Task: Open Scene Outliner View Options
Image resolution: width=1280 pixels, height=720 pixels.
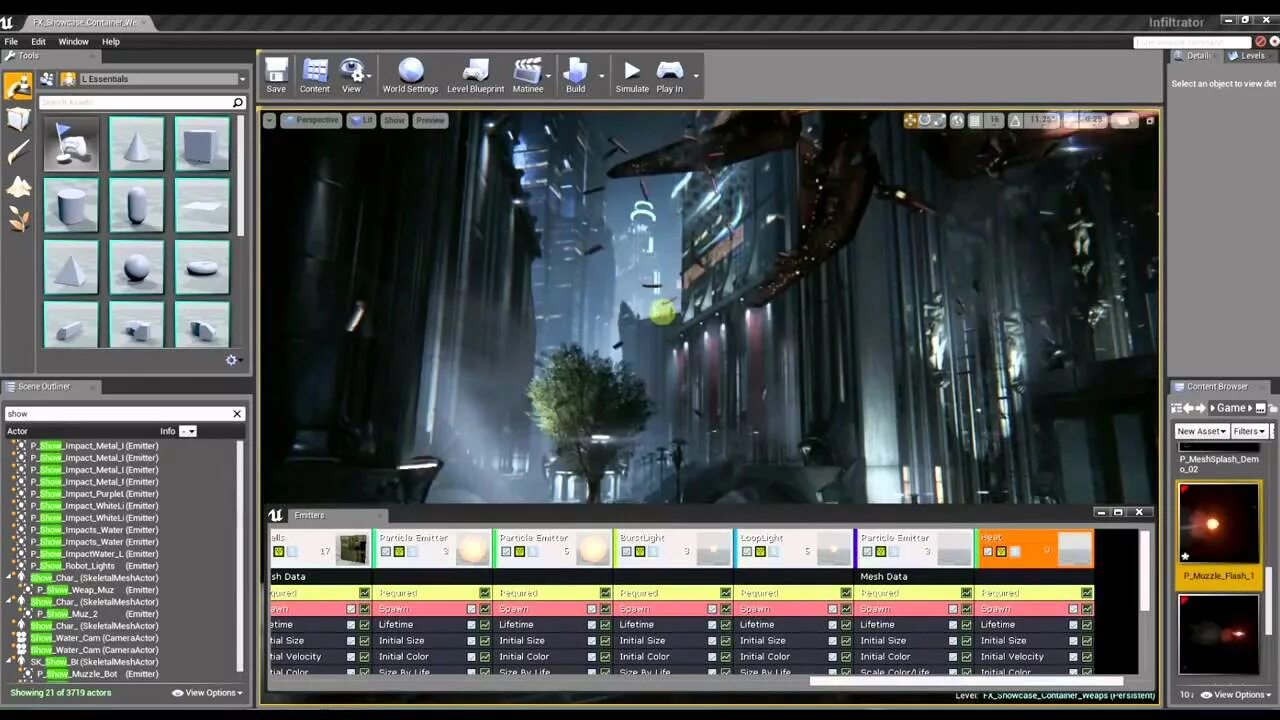Action: click(x=206, y=692)
